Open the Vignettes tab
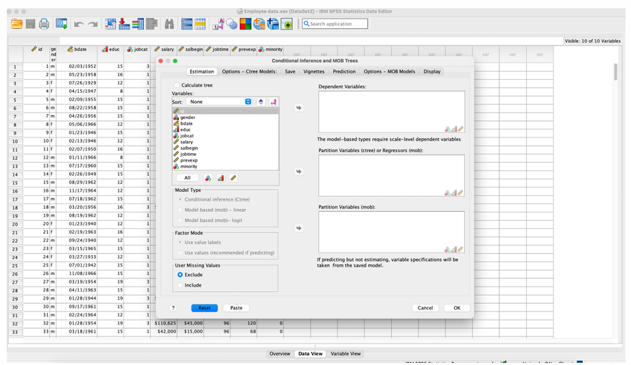This screenshot has height=365, width=631. click(x=313, y=71)
